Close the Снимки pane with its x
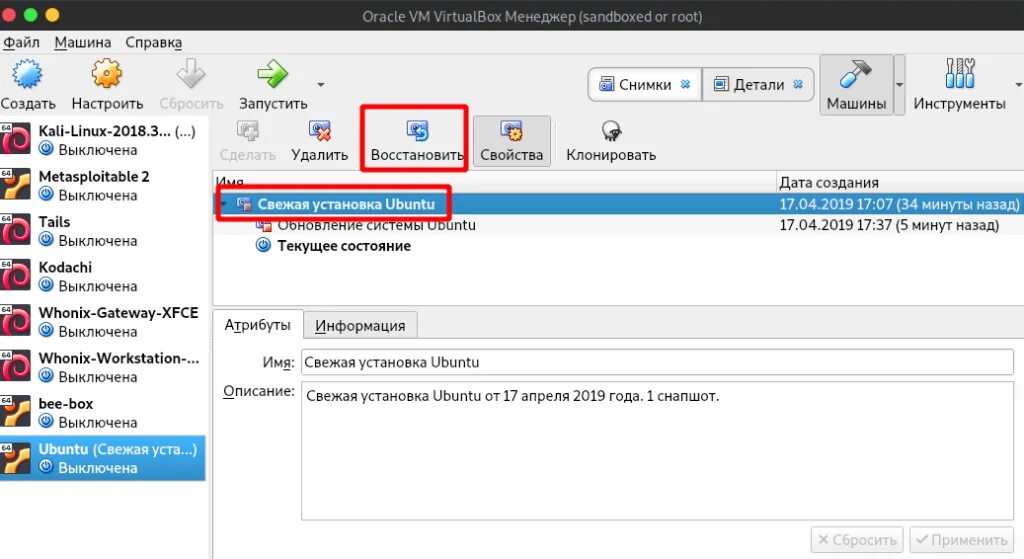Image resolution: width=1024 pixels, height=559 pixels. pos(685,84)
